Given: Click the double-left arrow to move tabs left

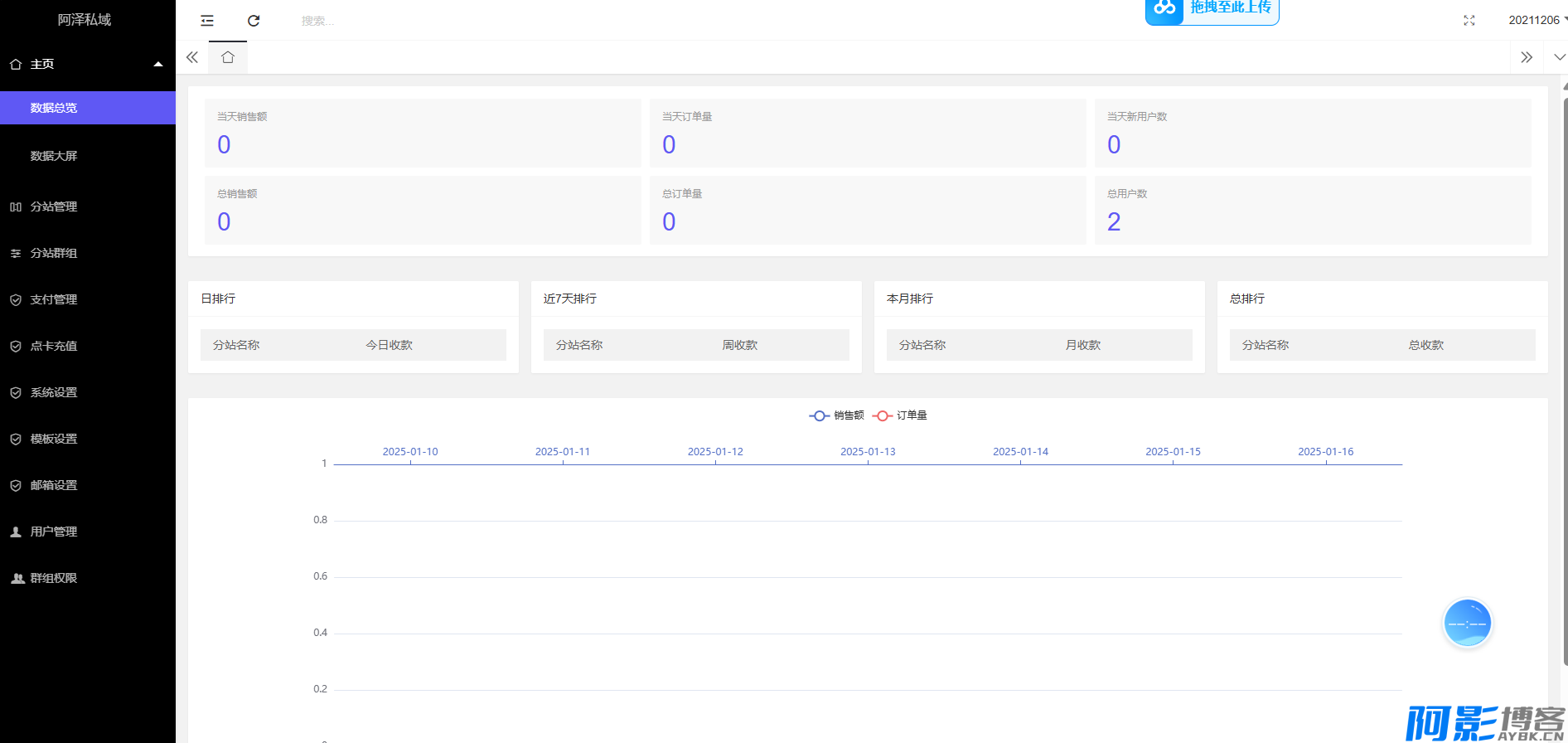Looking at the screenshot, I should point(192,57).
